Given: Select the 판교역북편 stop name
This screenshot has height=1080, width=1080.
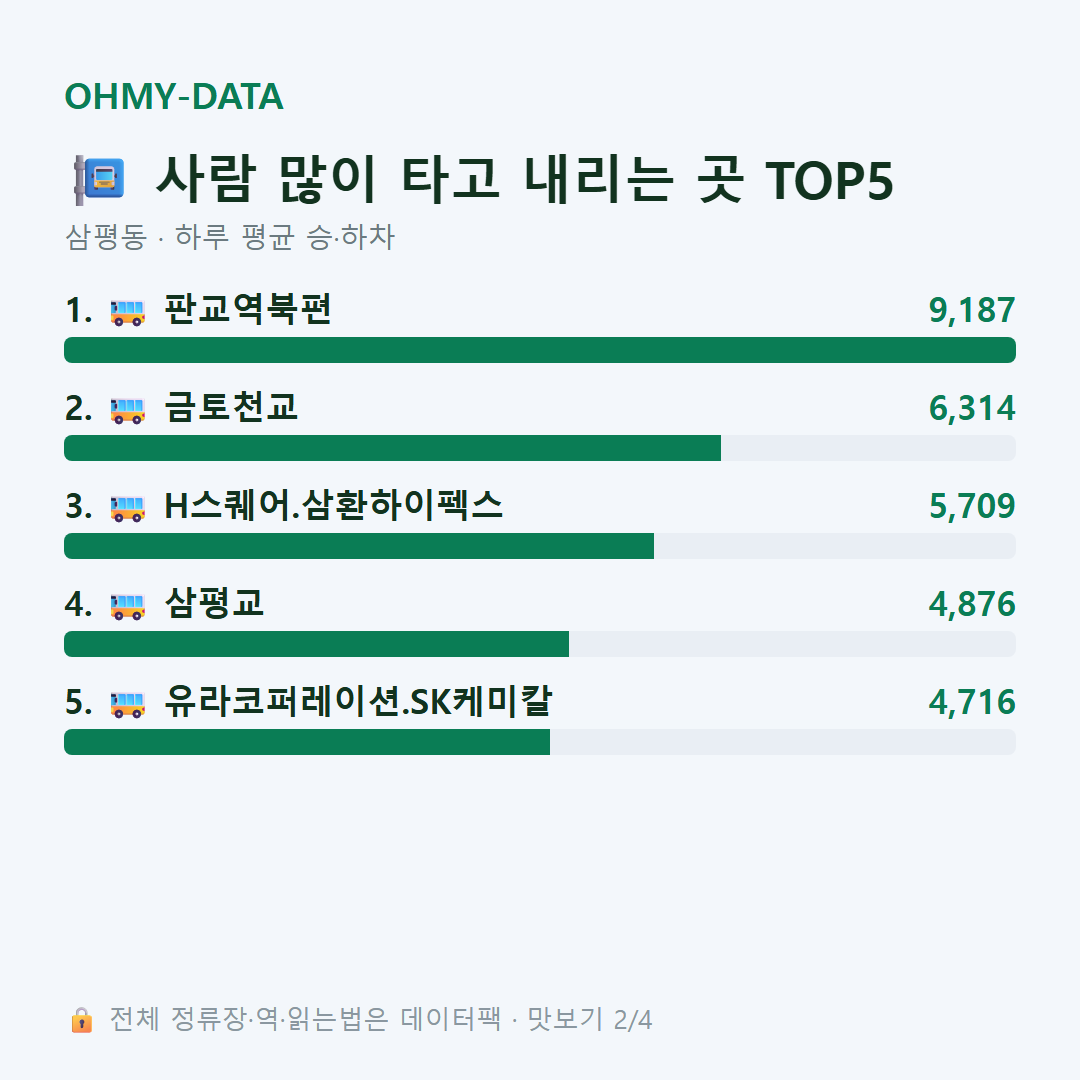Looking at the screenshot, I should 248,309.
